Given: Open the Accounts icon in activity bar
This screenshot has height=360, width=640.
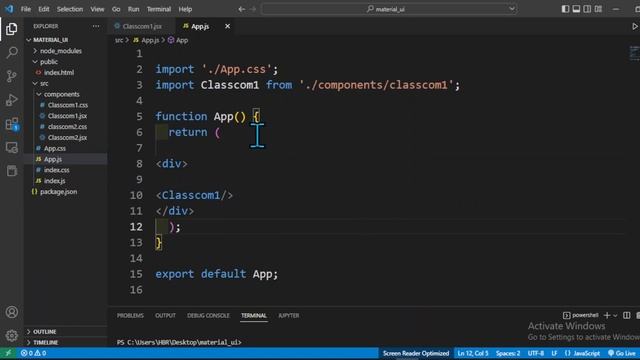Looking at the screenshot, I should tap(11, 312).
